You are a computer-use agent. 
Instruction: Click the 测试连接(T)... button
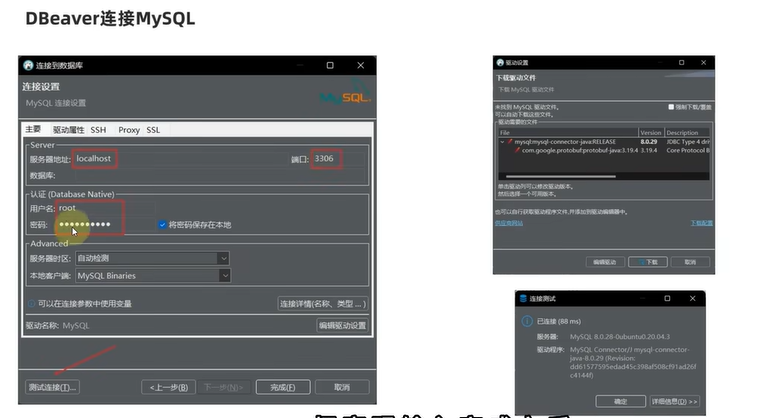(x=52, y=387)
